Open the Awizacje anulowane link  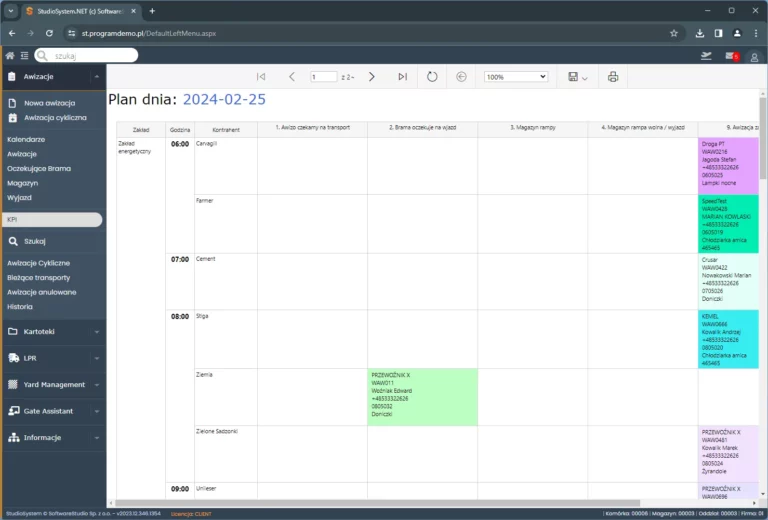[x=42, y=292]
